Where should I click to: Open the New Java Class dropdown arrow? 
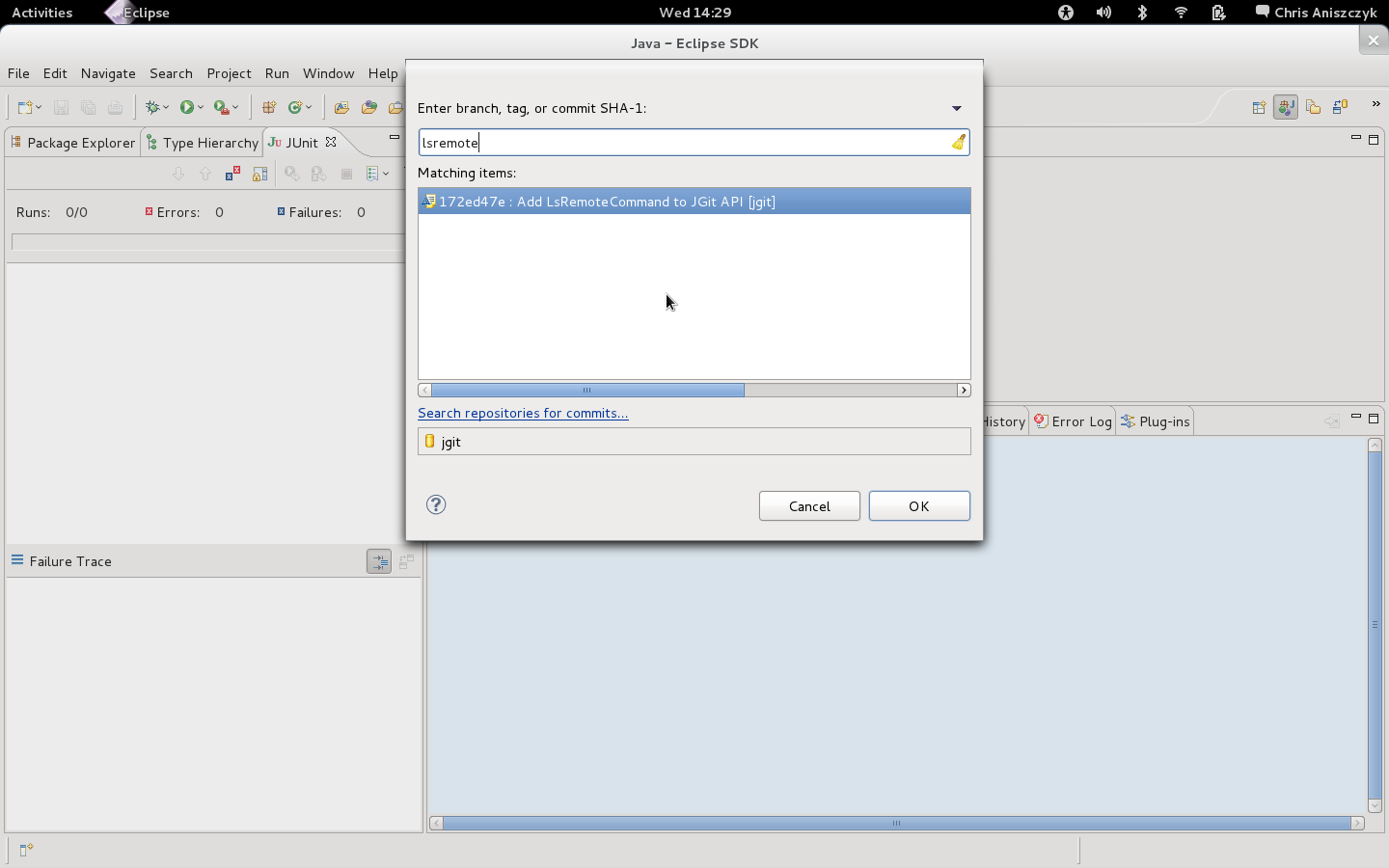[x=309, y=107]
